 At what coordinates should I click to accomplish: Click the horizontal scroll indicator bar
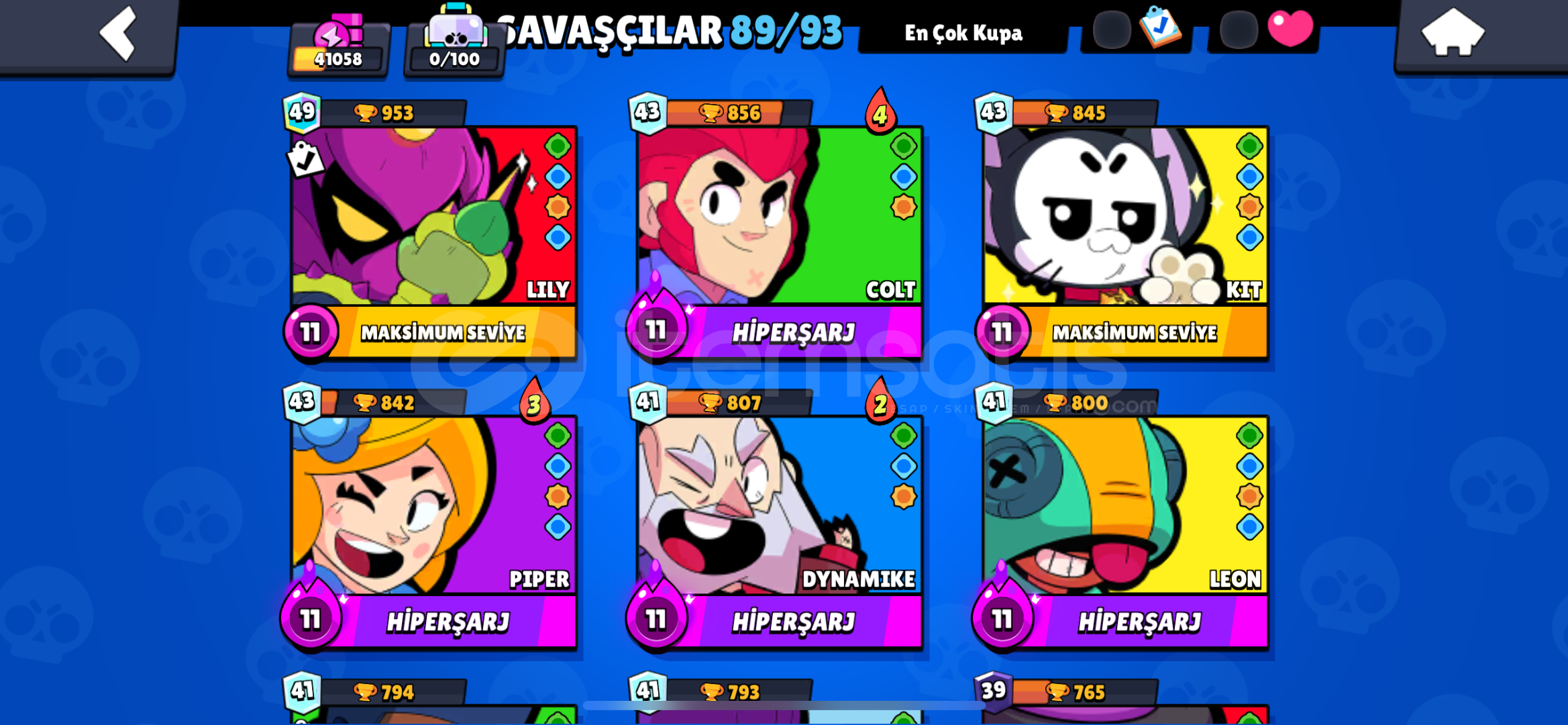coord(784,706)
